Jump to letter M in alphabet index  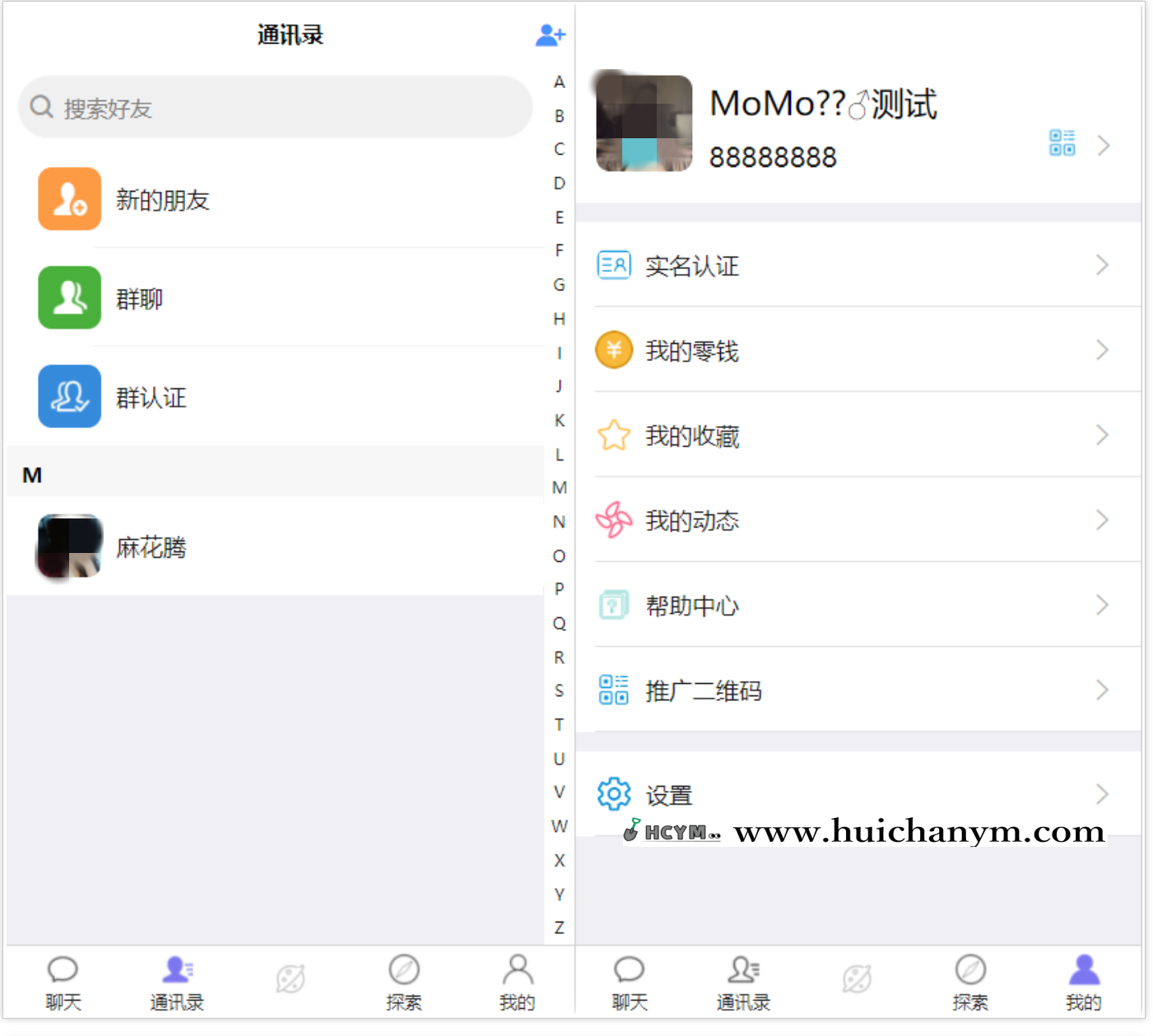(559, 487)
